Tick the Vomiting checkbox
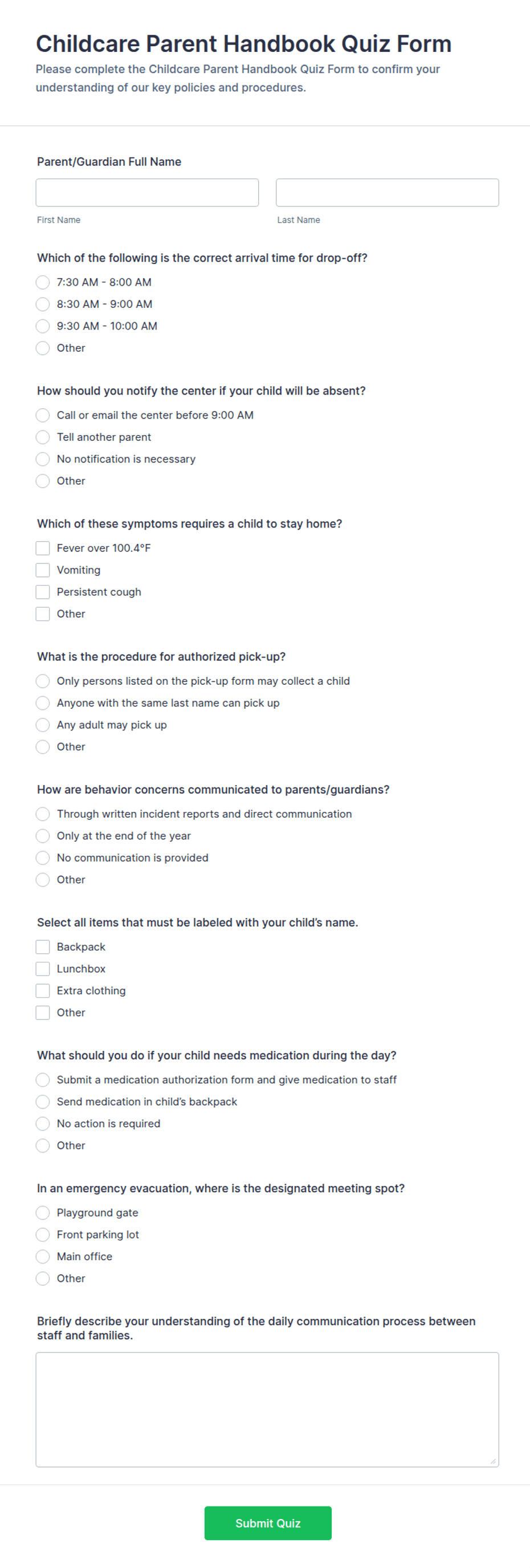530x1568 pixels. 43,570
